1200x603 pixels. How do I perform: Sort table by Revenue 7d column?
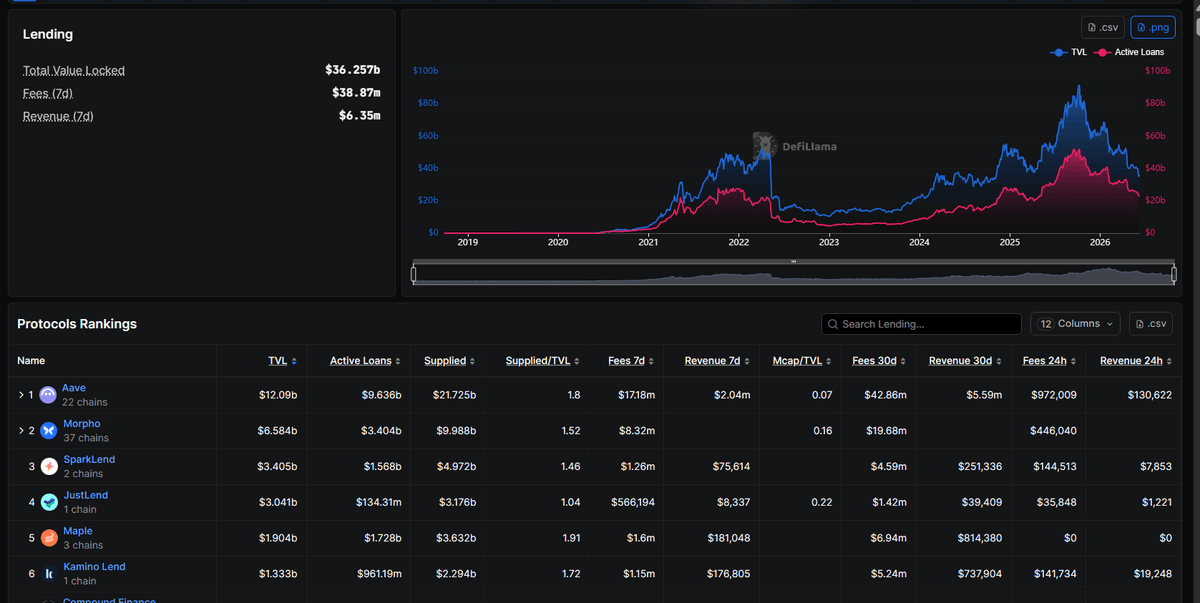(x=717, y=361)
